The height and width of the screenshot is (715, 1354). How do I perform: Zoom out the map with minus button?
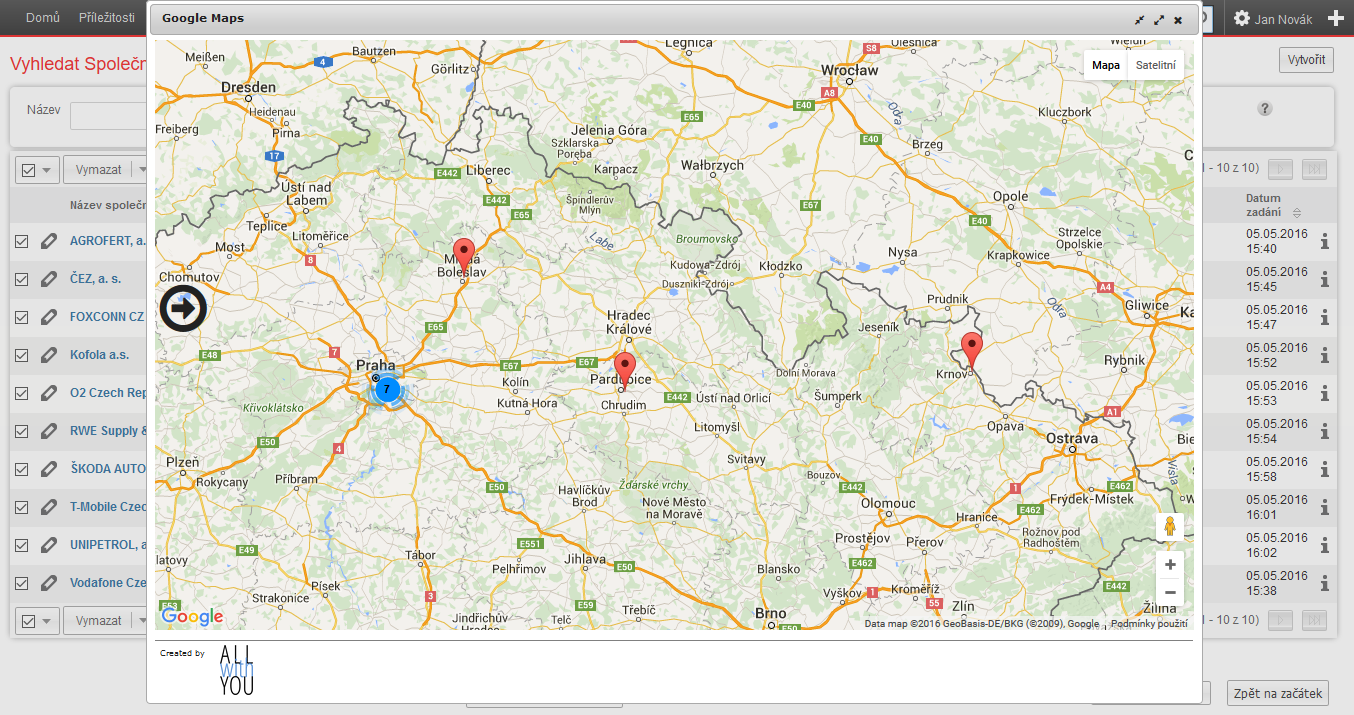tap(1170, 592)
